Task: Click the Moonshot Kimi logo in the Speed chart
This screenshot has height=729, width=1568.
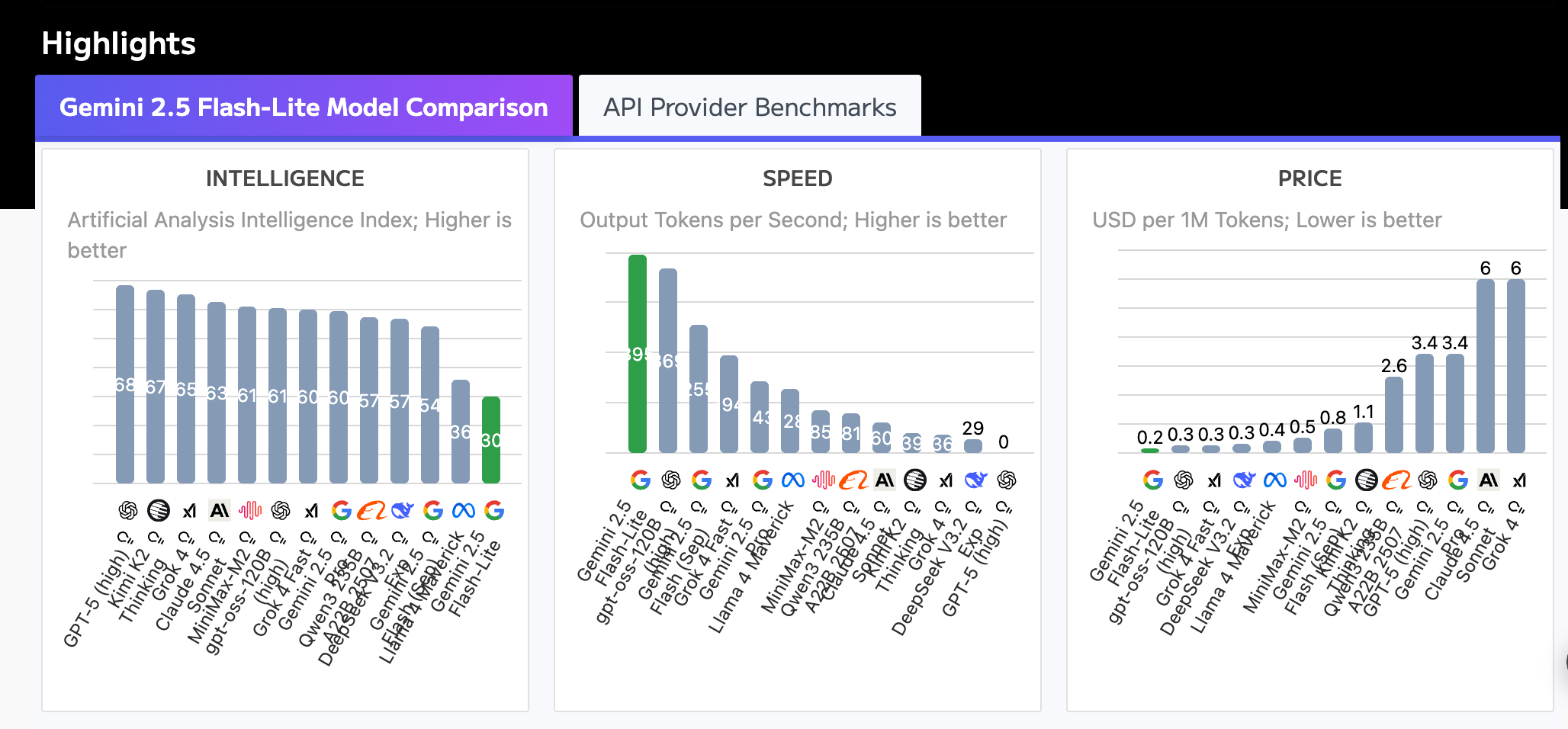Action: coord(915,480)
